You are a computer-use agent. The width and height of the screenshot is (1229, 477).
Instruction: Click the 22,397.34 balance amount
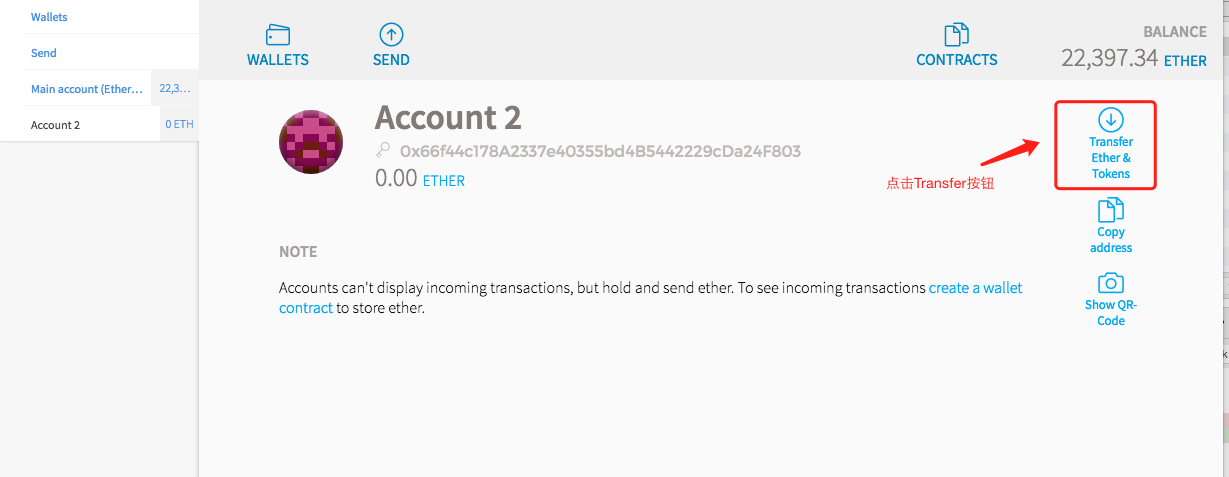[x=1109, y=58]
